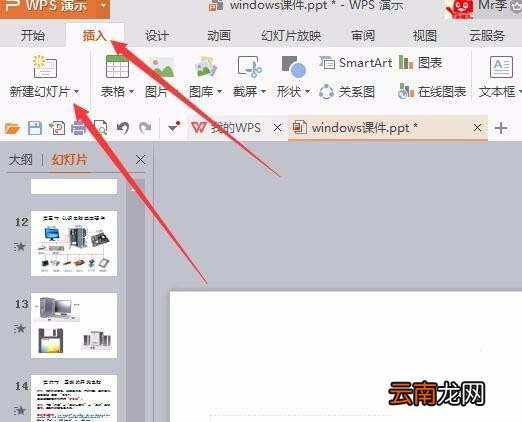The height and width of the screenshot is (422, 522).
Task: Click the partial thumbnail above slide 12
Action: (x=74, y=186)
